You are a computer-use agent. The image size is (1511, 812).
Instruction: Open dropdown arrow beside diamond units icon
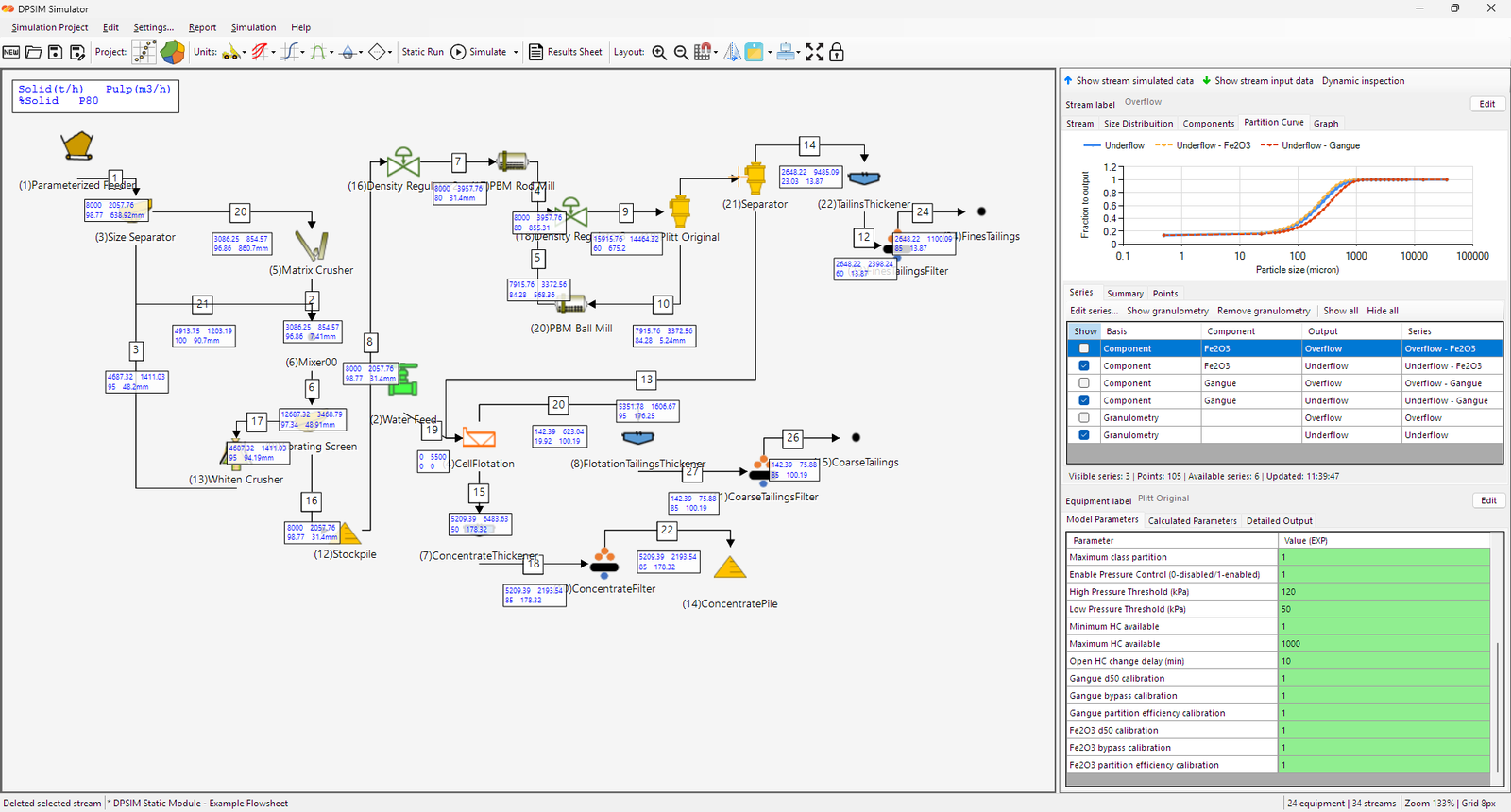[x=390, y=53]
